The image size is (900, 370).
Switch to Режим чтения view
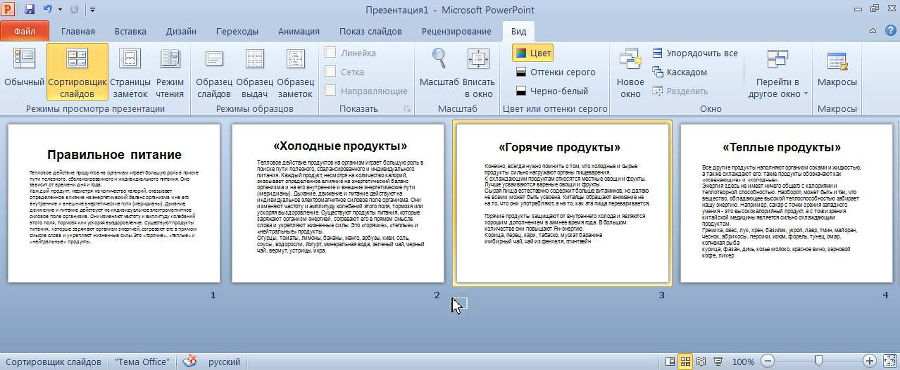click(170, 72)
